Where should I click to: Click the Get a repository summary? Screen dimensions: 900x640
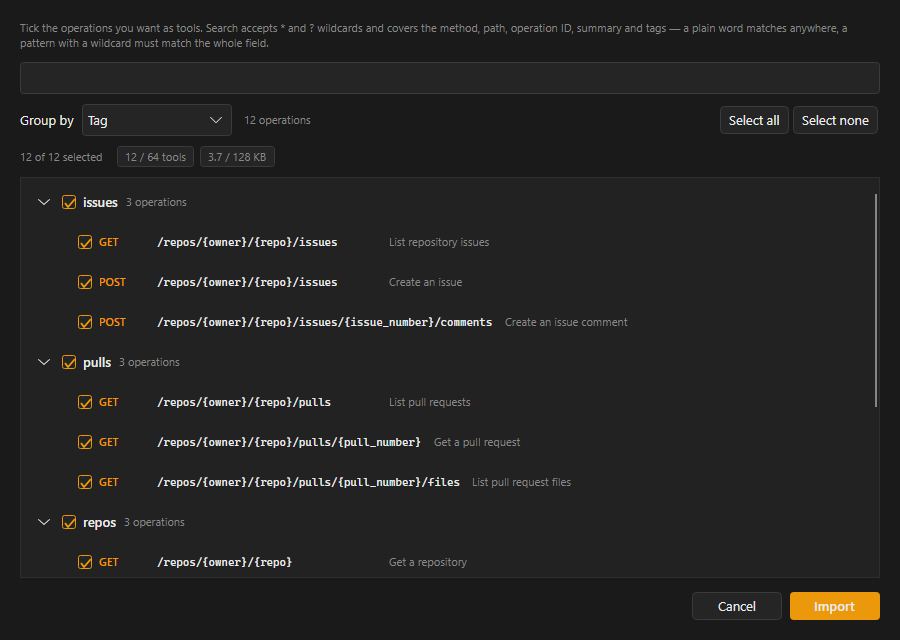(428, 563)
